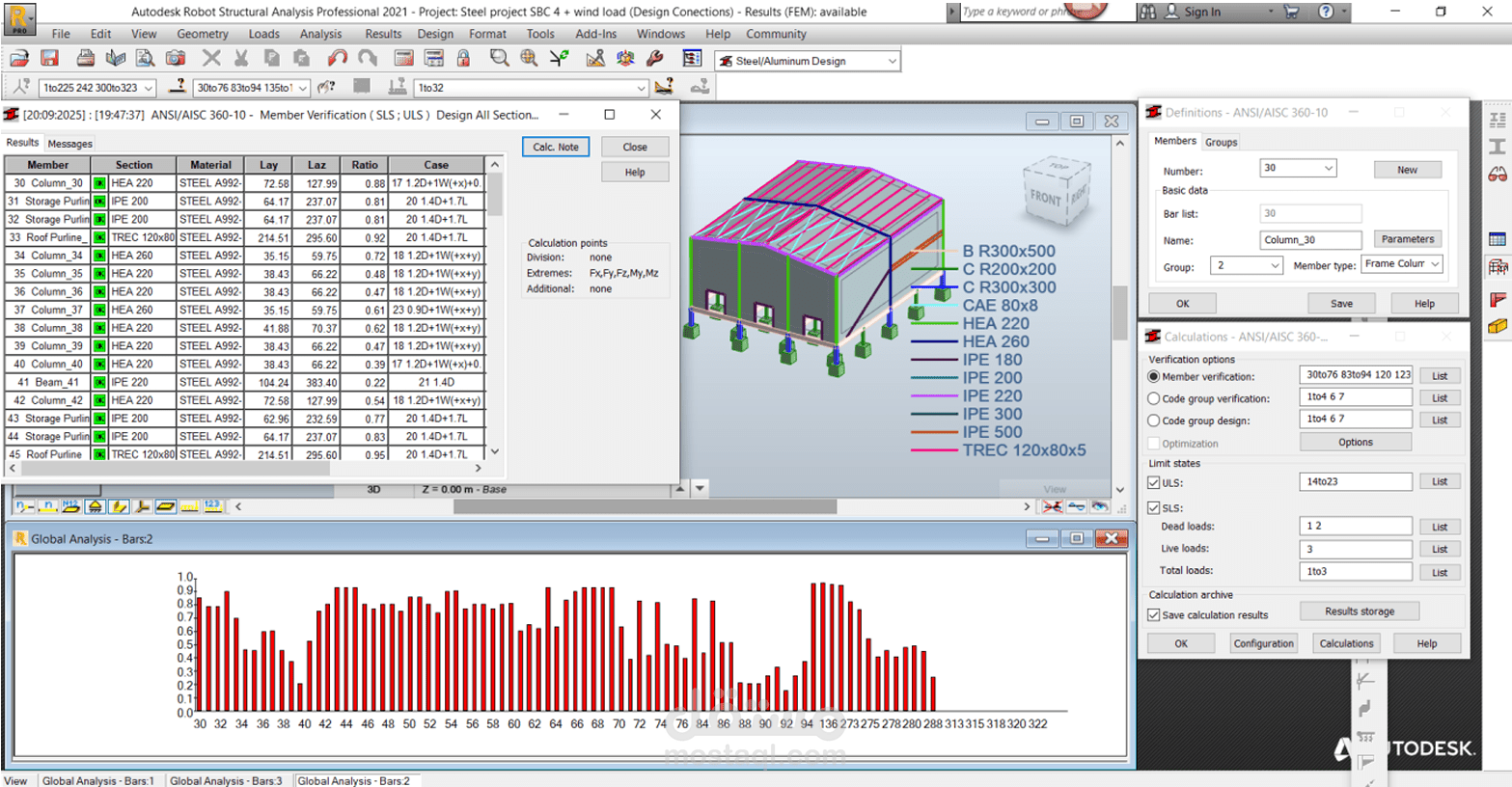The height and width of the screenshot is (787, 1512).
Task: Open the Analysis menu
Action: 320,34
